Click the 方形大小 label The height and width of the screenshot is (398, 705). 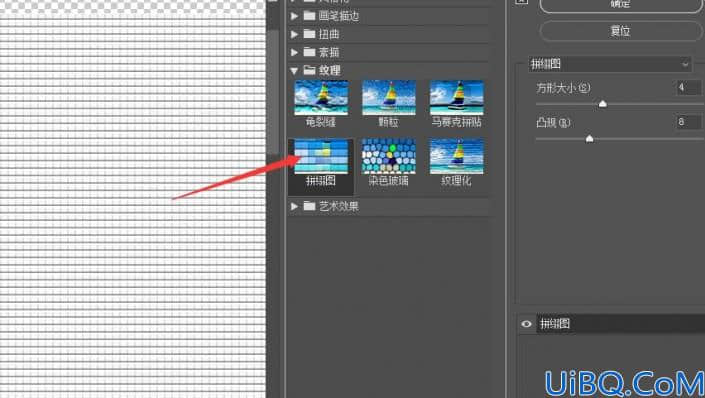tap(563, 88)
